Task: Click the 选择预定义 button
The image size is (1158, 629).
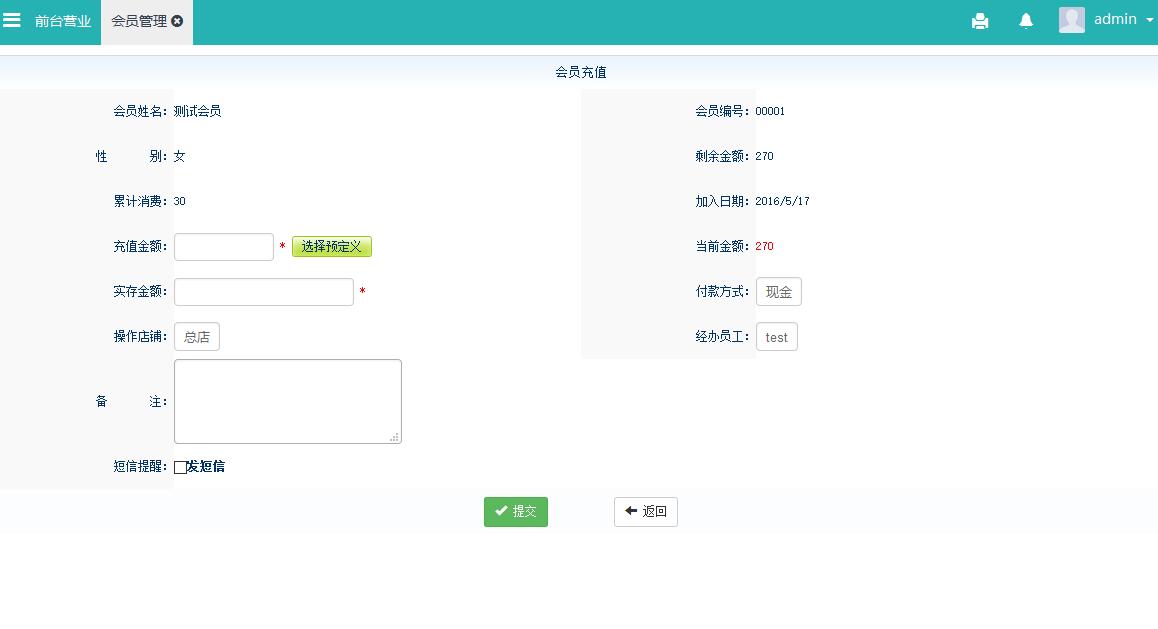Action: [x=332, y=247]
